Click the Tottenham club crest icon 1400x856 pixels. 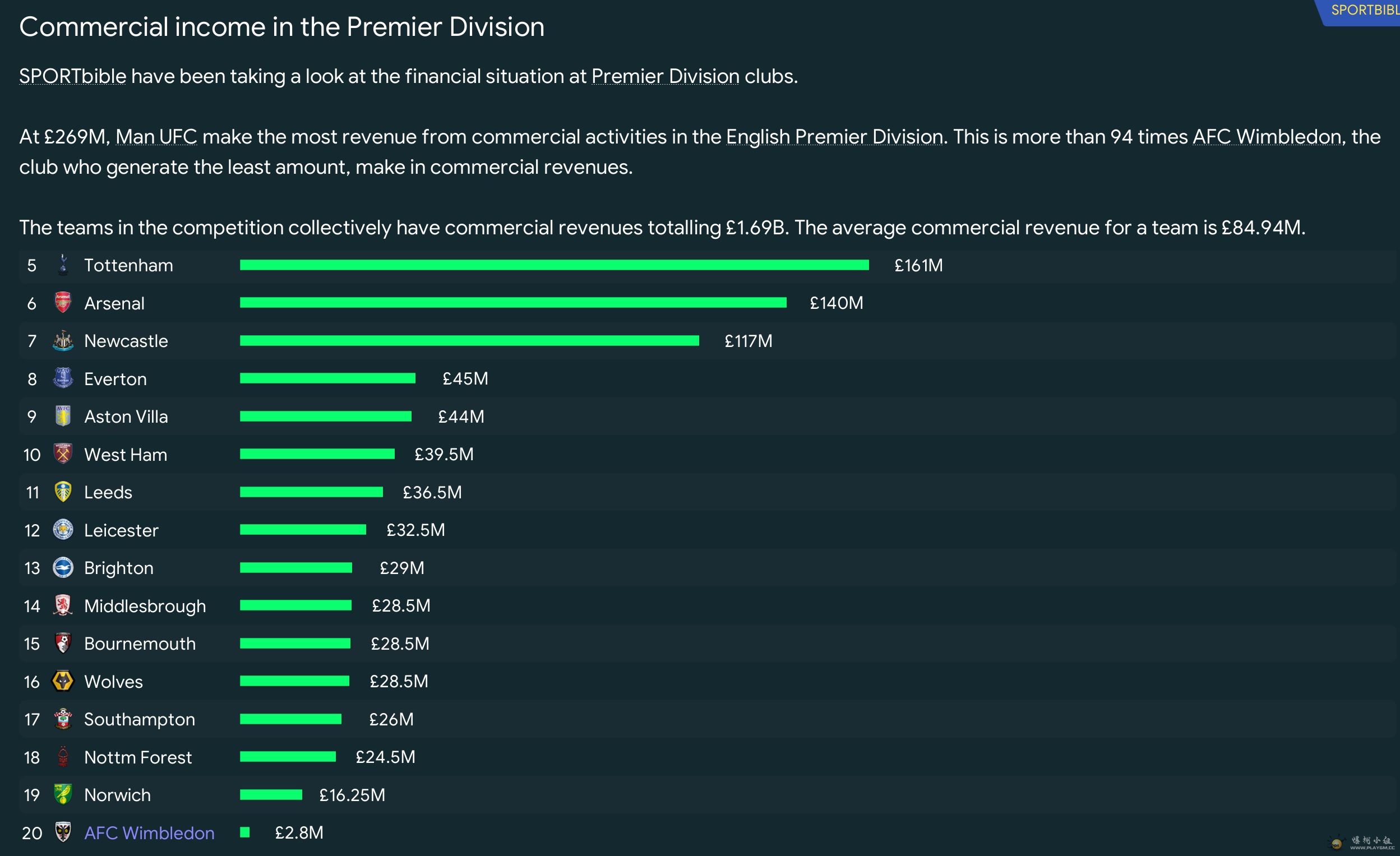(x=63, y=265)
